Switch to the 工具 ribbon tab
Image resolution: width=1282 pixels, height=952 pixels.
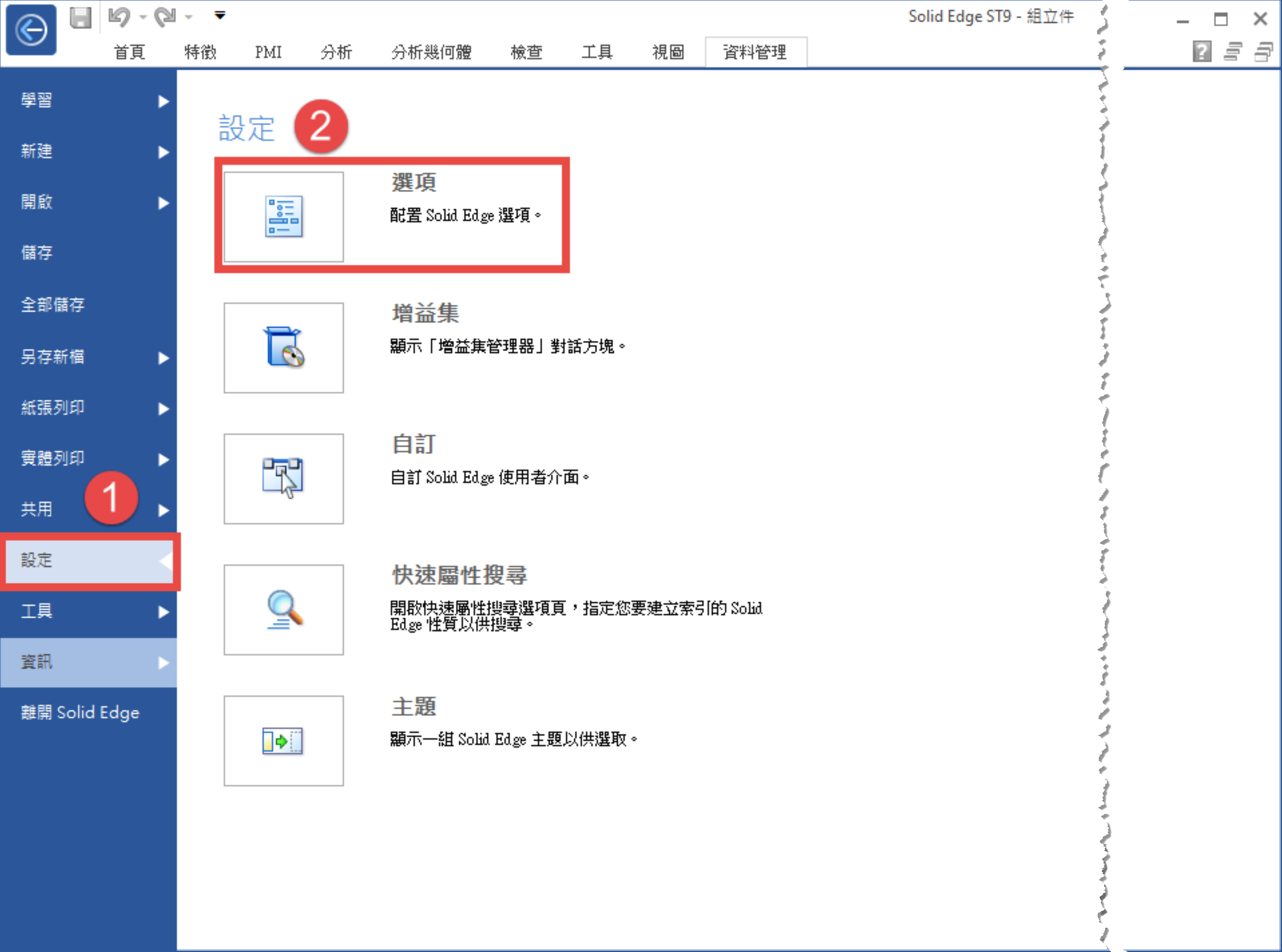[597, 52]
